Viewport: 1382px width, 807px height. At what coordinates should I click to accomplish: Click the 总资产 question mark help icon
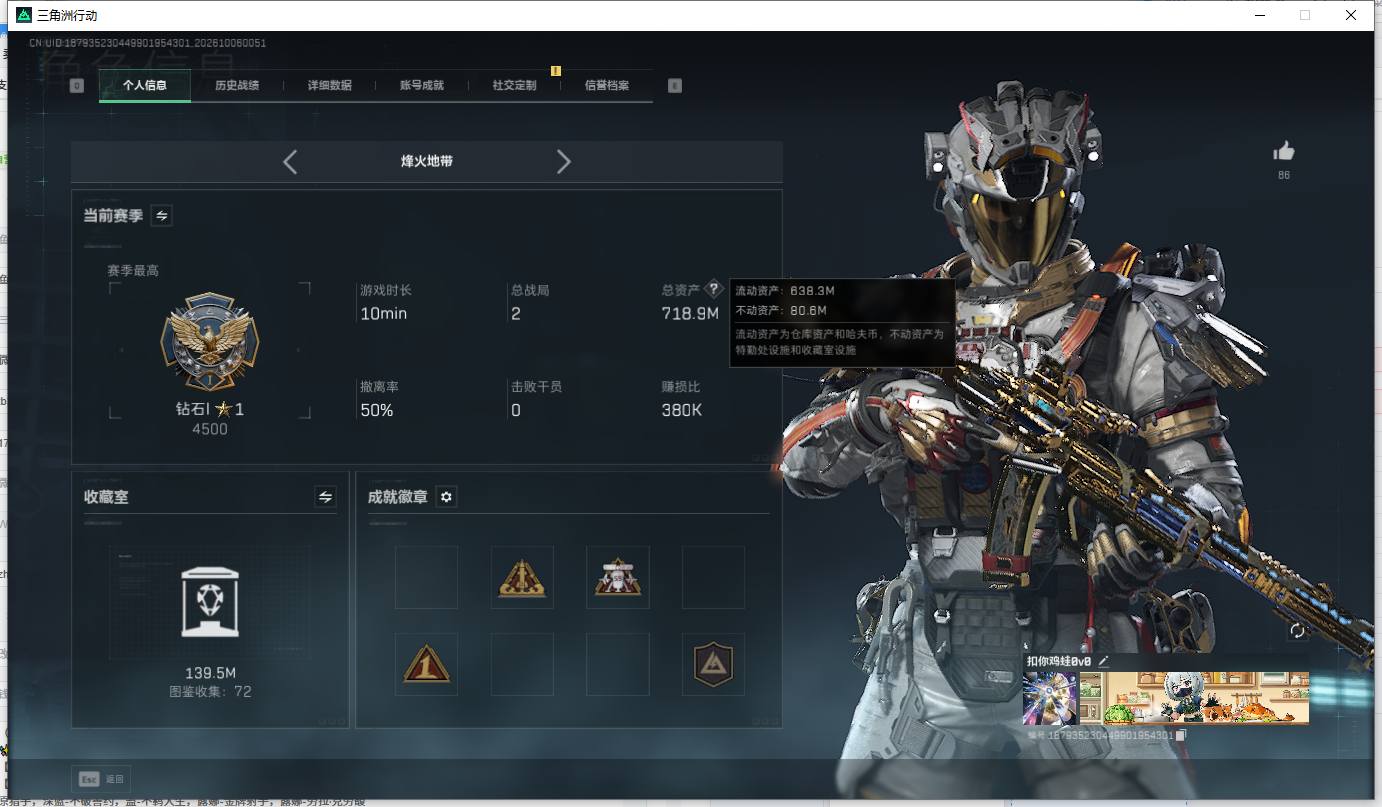point(713,289)
